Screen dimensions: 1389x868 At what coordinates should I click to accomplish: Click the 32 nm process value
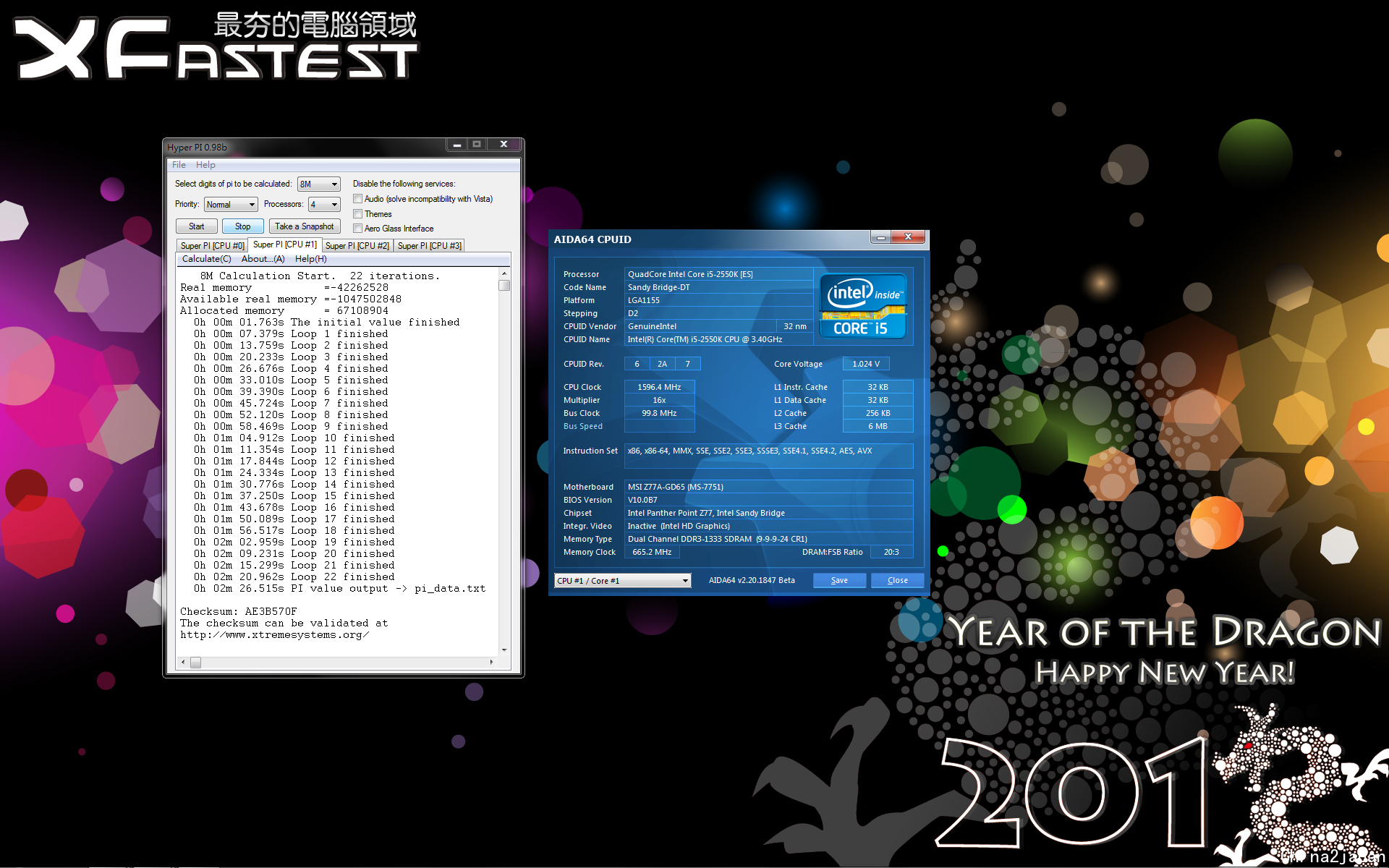click(x=794, y=326)
